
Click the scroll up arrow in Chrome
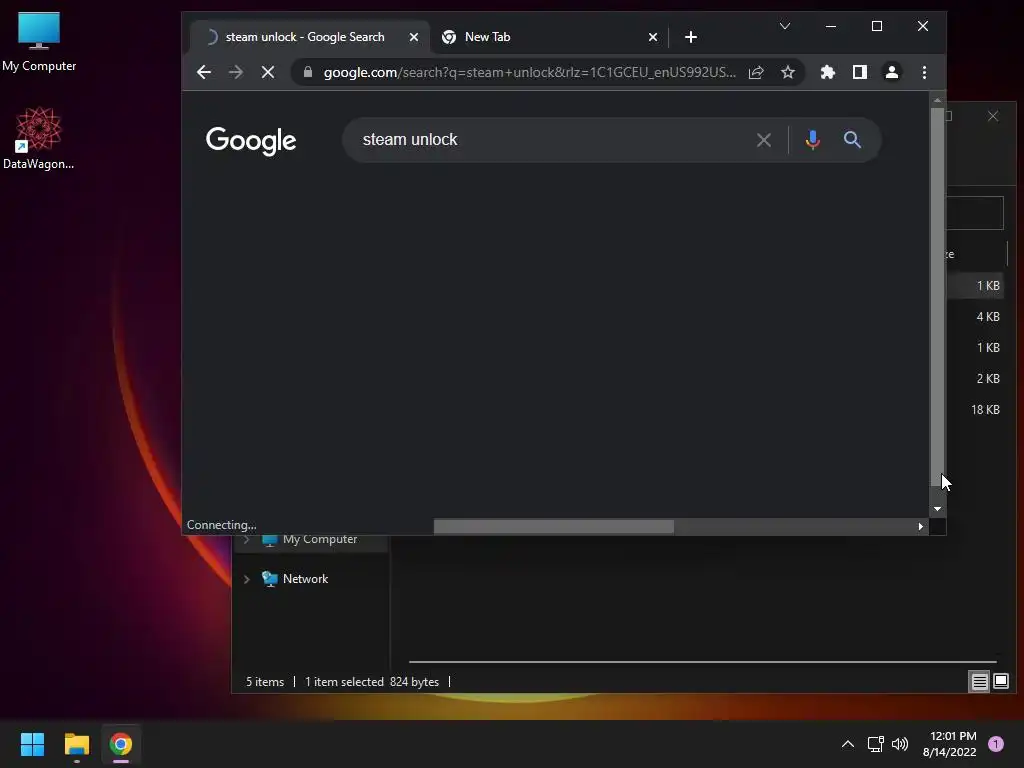click(937, 100)
